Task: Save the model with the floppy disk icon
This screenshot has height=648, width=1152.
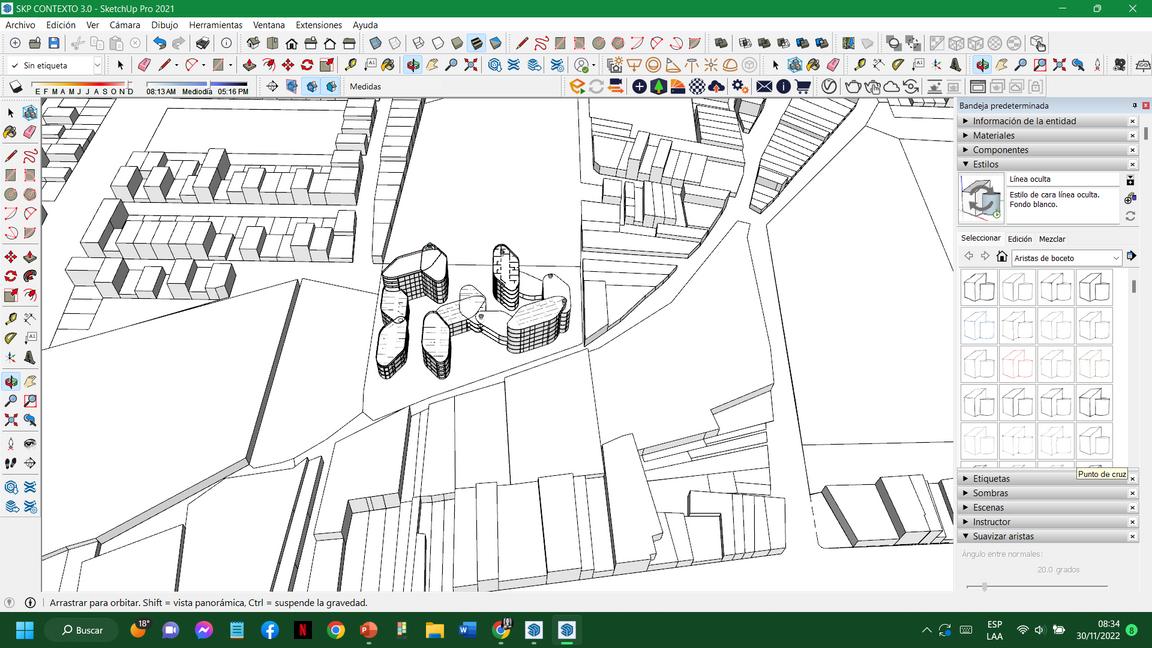Action: (x=54, y=43)
